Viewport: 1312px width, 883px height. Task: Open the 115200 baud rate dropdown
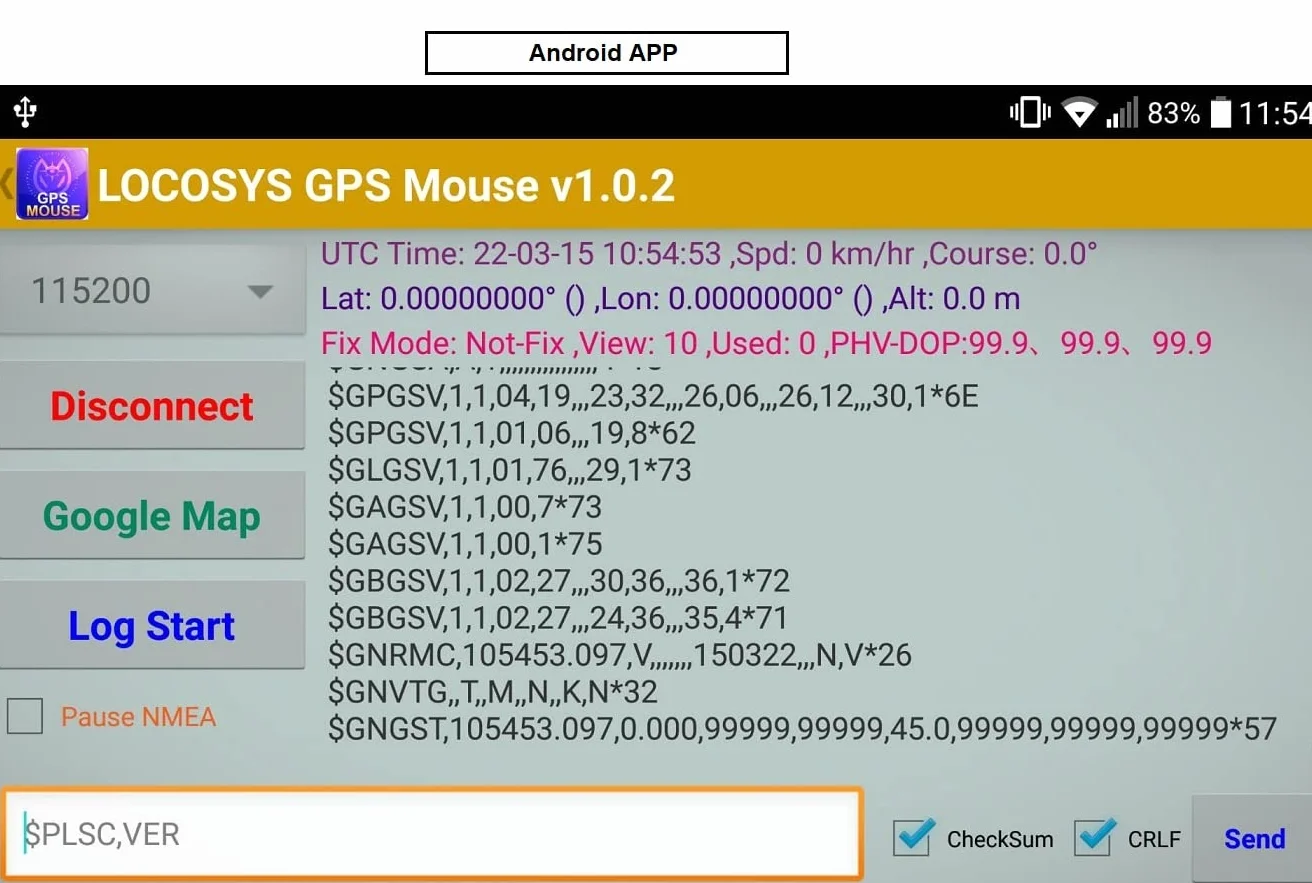coord(152,291)
